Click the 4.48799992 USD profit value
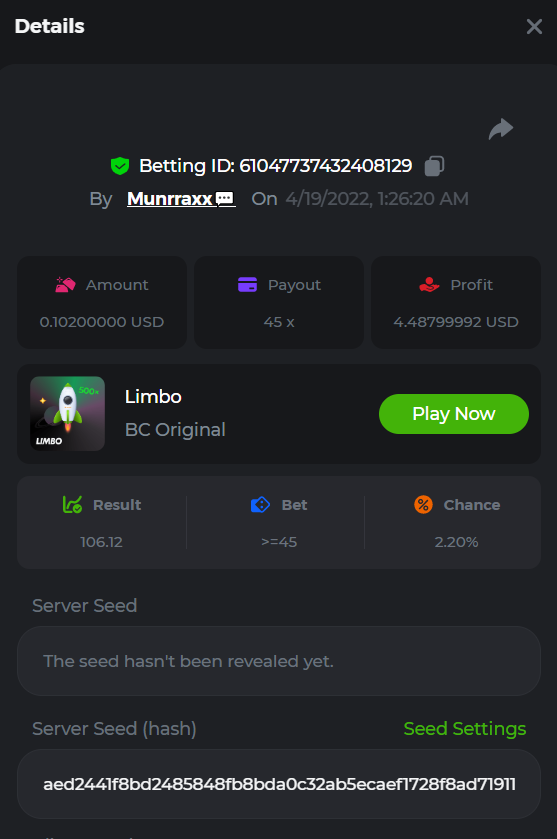The width and height of the screenshot is (557, 839). 456,322
